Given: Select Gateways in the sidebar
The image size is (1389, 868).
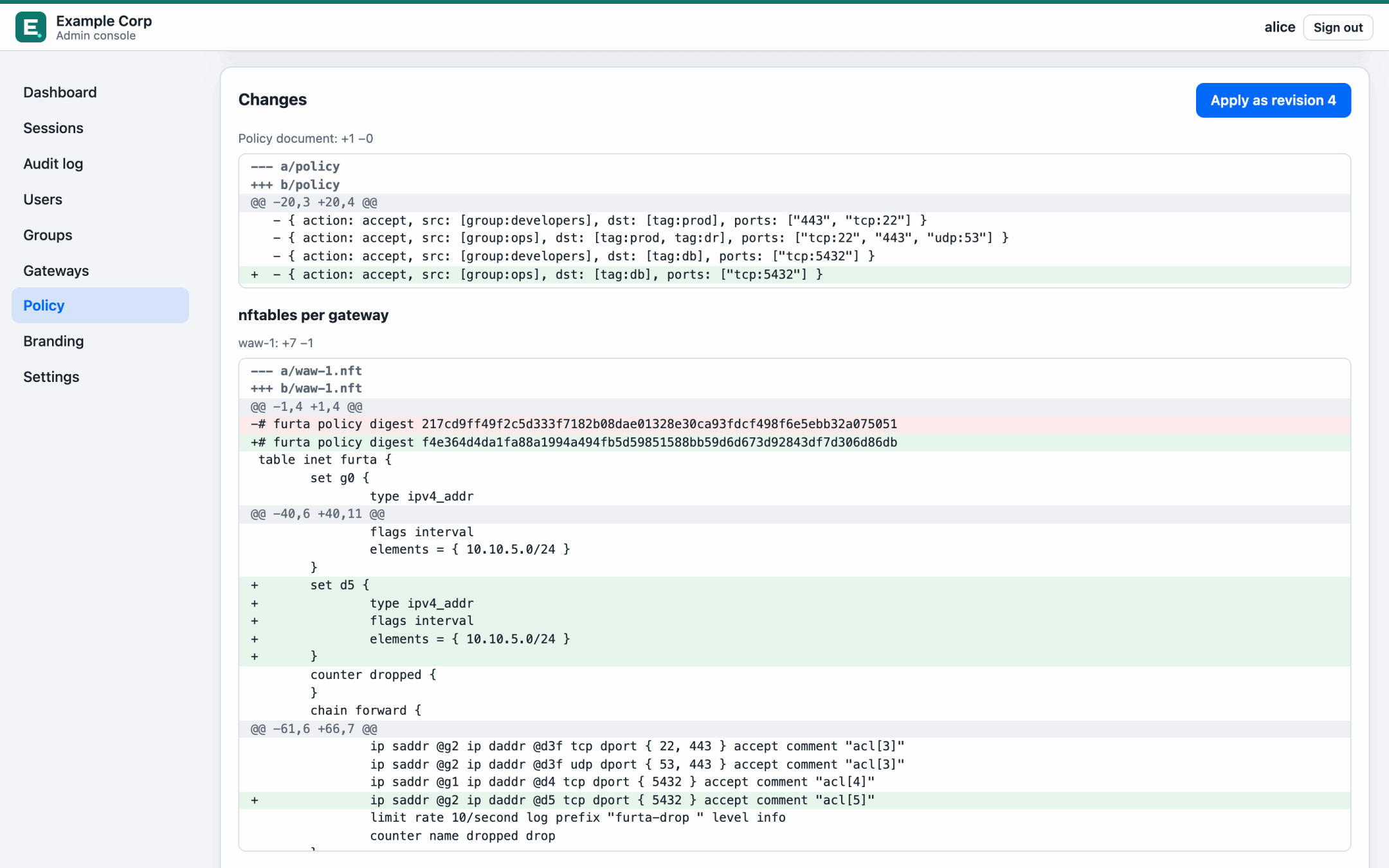Looking at the screenshot, I should [x=100, y=271].
